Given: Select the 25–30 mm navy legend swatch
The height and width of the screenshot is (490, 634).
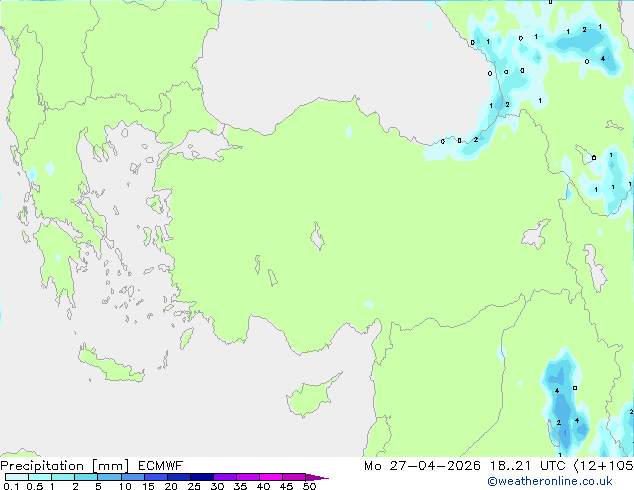Looking at the screenshot, I should coord(201,477).
